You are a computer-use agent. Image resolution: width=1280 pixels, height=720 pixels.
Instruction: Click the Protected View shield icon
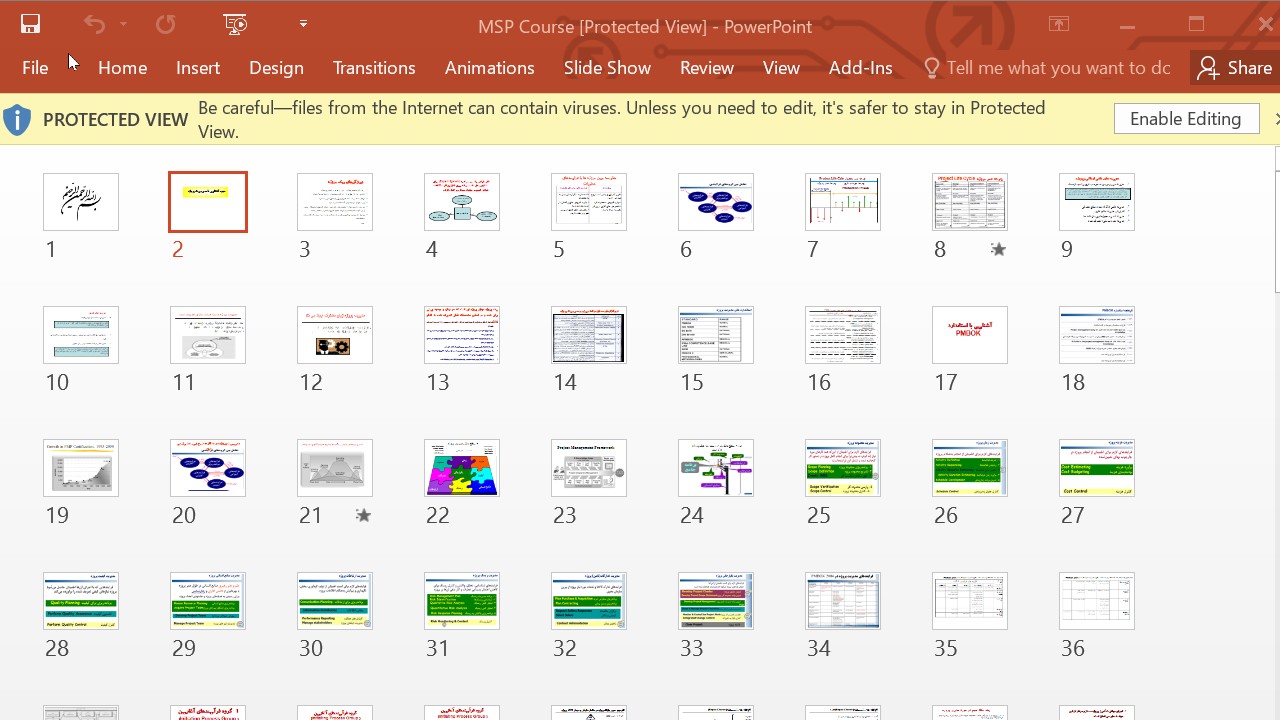(x=17, y=120)
